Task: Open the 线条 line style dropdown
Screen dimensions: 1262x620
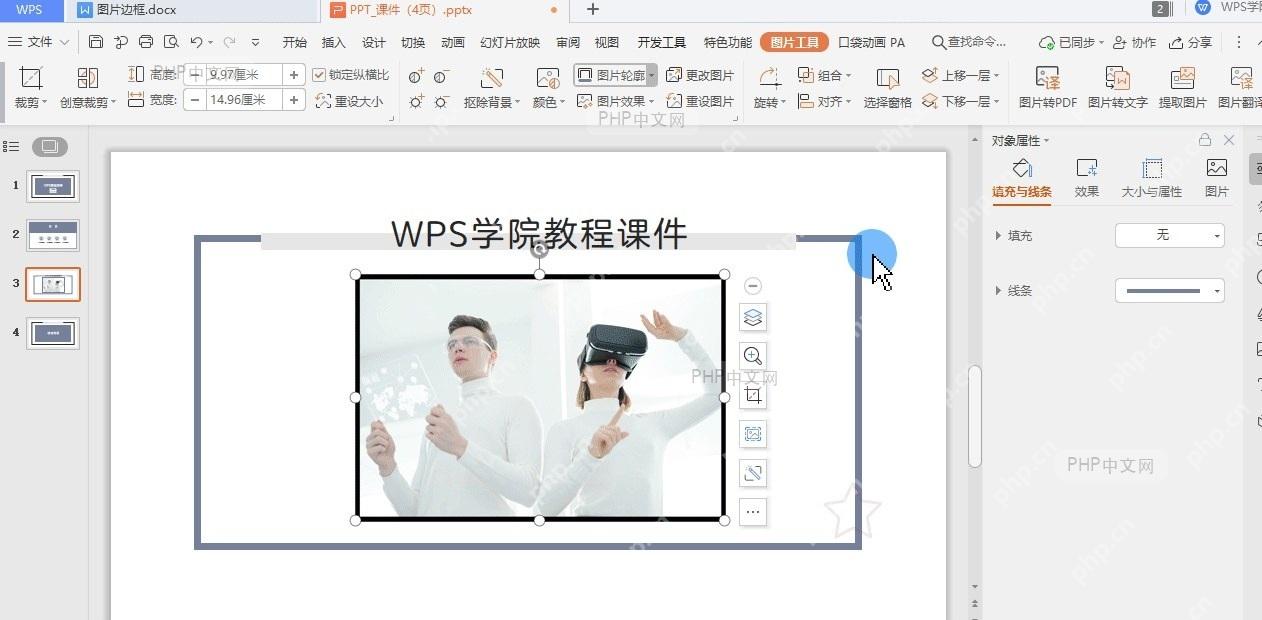Action: pos(1169,291)
